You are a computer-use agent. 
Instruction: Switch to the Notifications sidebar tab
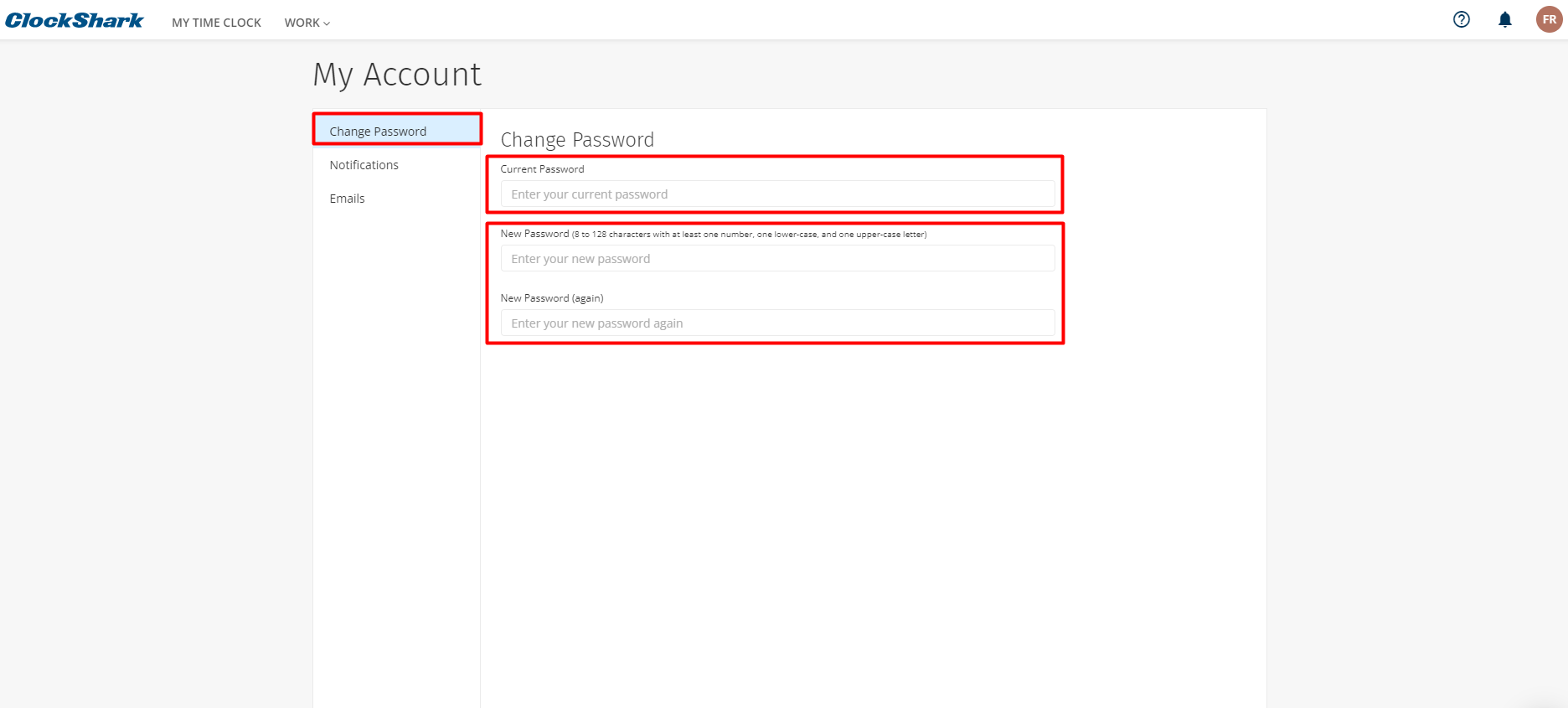pos(397,165)
